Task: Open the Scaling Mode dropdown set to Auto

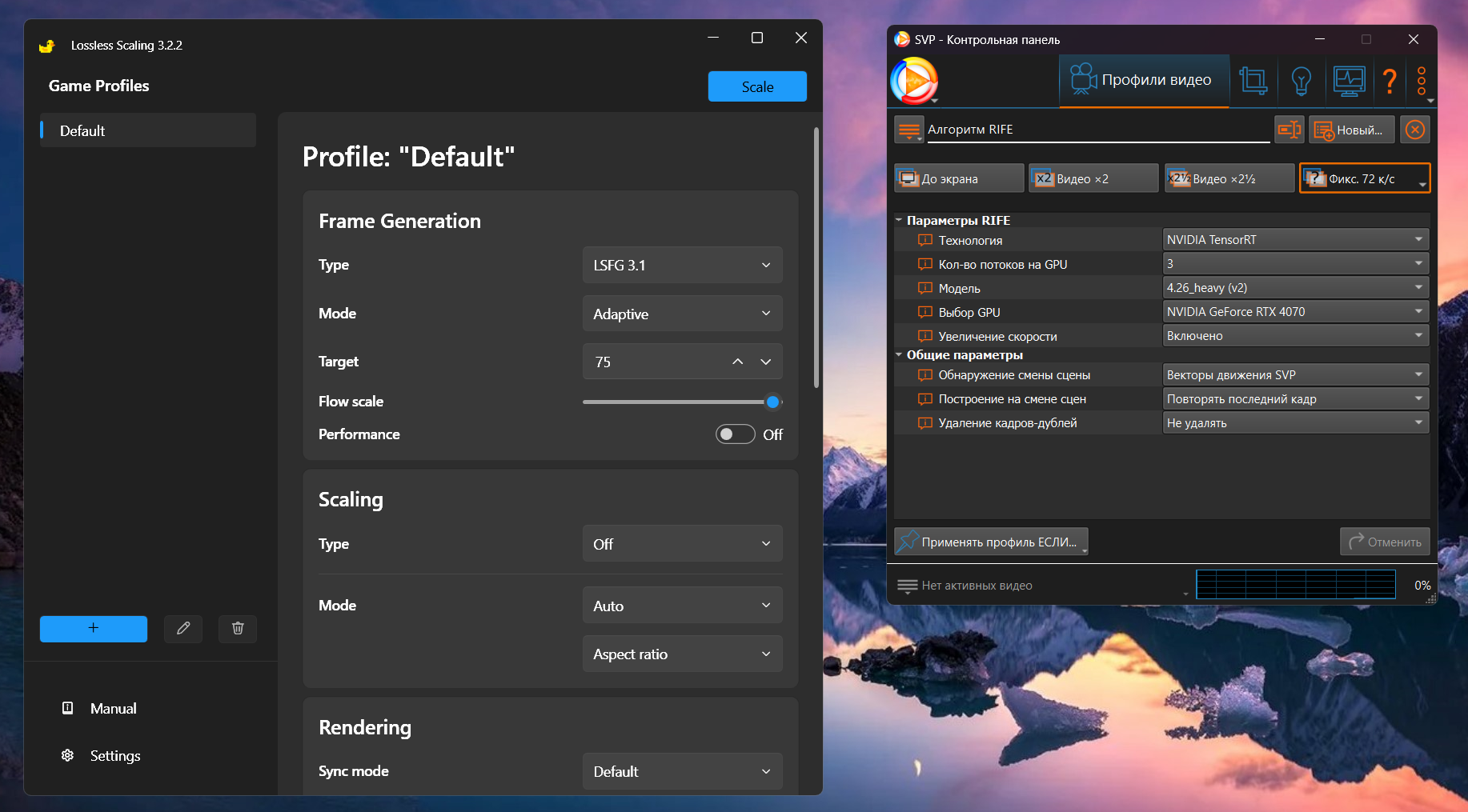Action: point(683,606)
